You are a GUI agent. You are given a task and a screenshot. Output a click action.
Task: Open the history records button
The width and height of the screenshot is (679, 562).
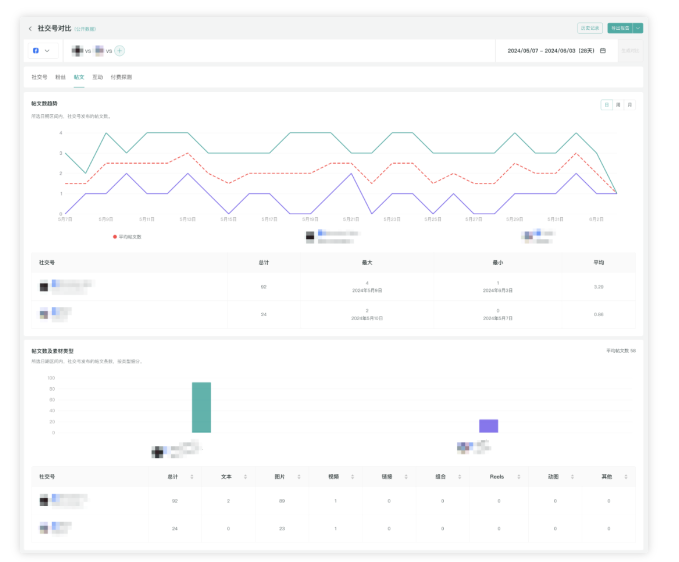tap(590, 28)
